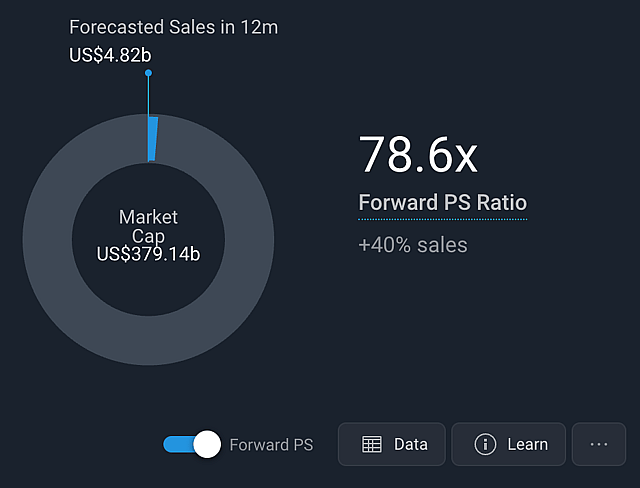The width and height of the screenshot is (640, 488).
Task: Click the blue leader line above donut
Action: [149, 96]
